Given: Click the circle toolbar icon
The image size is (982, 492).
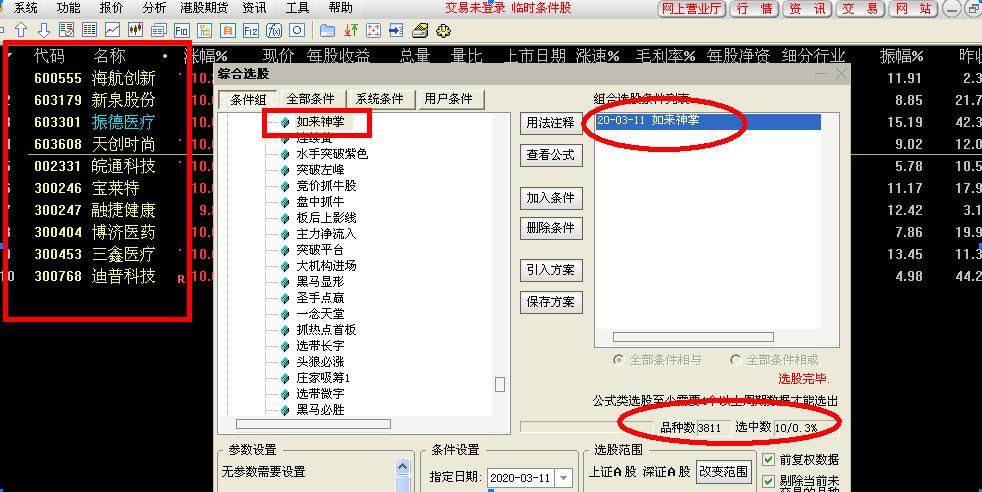Looking at the screenshot, I should pos(297,30).
